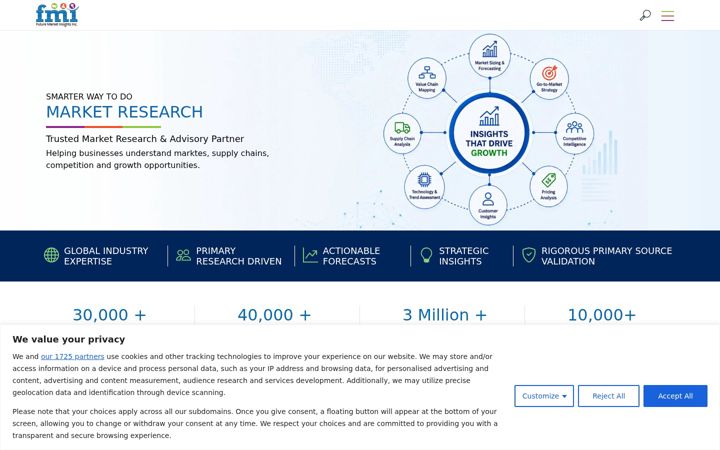Click the '10,000+' statistic
The height and width of the screenshot is (450, 720).
pyautogui.click(x=602, y=315)
